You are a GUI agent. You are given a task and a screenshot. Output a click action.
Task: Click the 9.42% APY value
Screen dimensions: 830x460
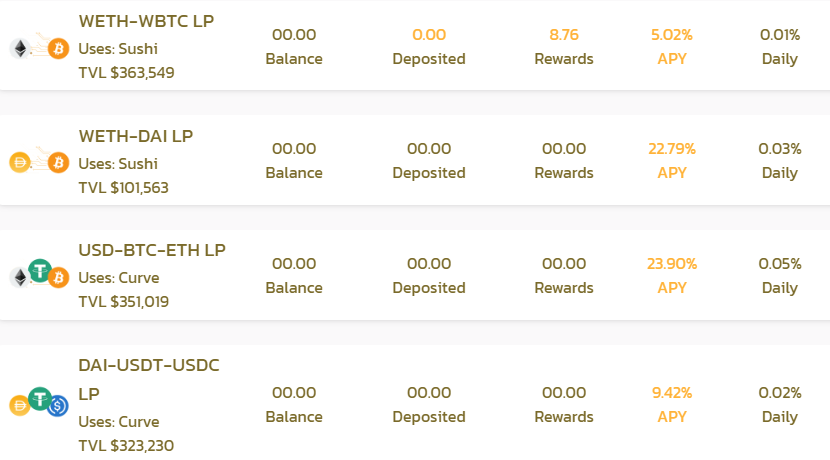pos(672,393)
